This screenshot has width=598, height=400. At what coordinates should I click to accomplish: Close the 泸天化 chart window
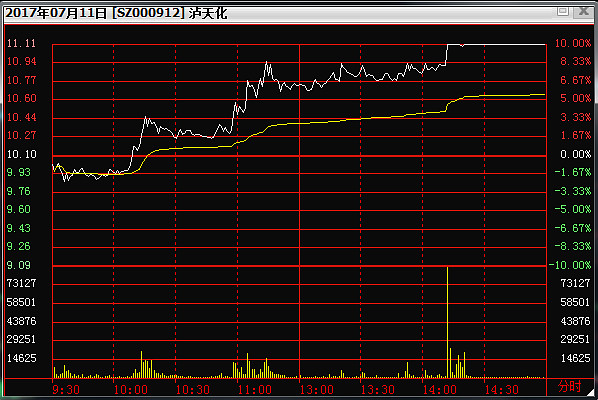tap(584, 11)
